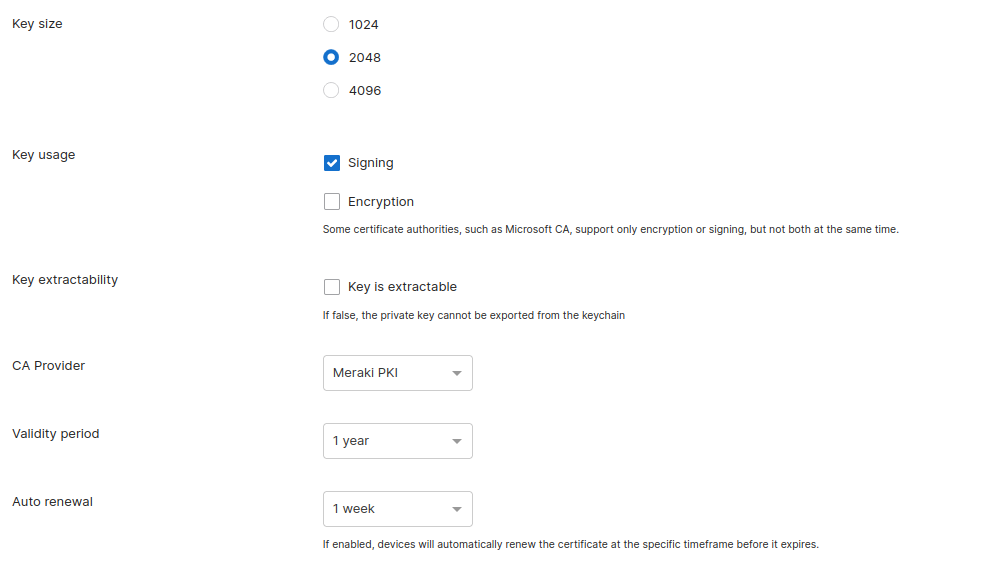Select the 2048 key size option

(331, 57)
